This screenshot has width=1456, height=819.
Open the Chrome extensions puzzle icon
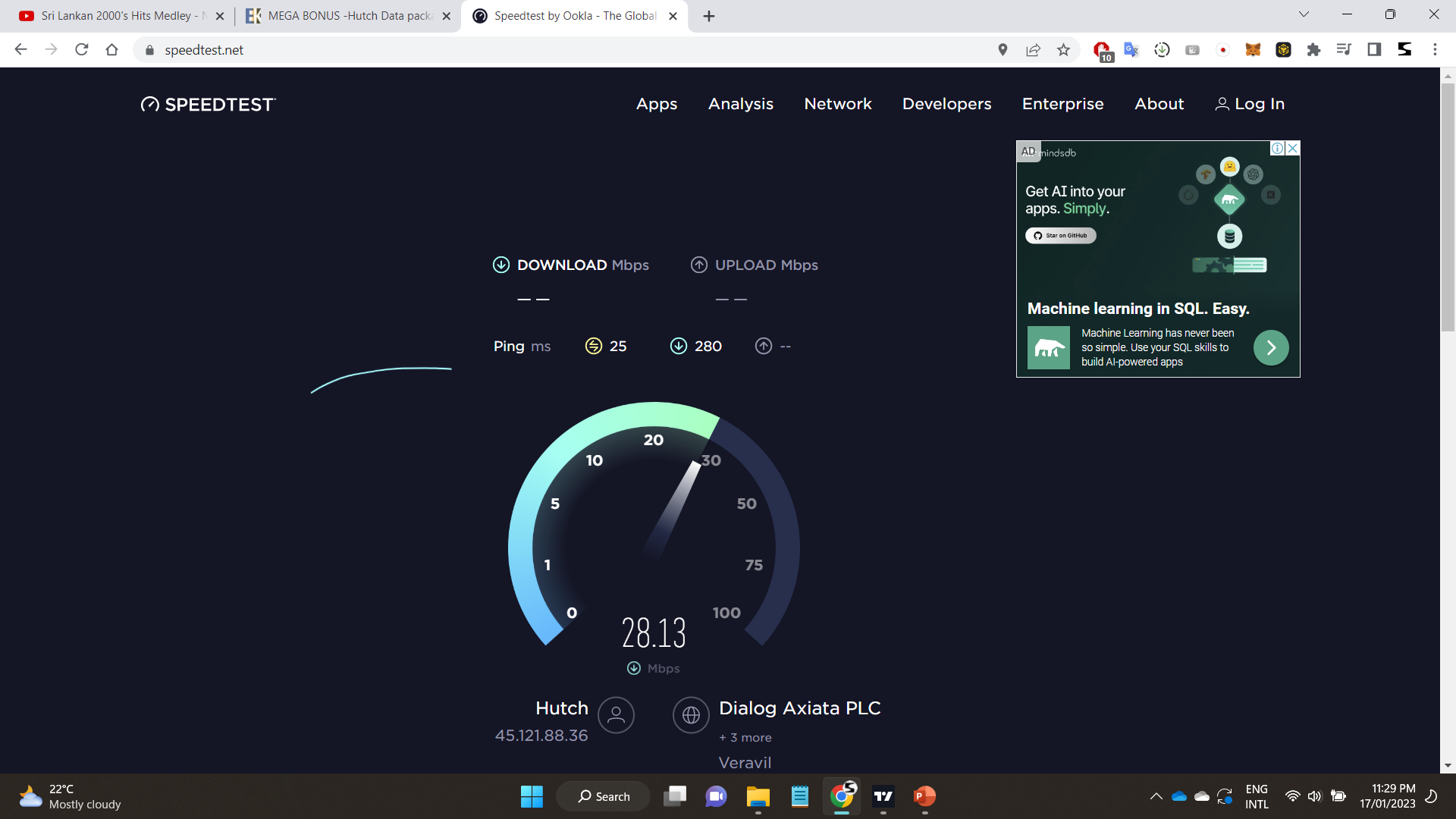click(x=1313, y=50)
